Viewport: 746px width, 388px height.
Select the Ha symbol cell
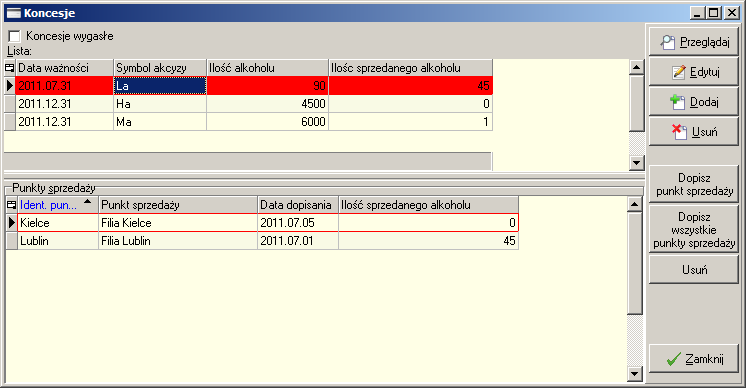pos(160,104)
